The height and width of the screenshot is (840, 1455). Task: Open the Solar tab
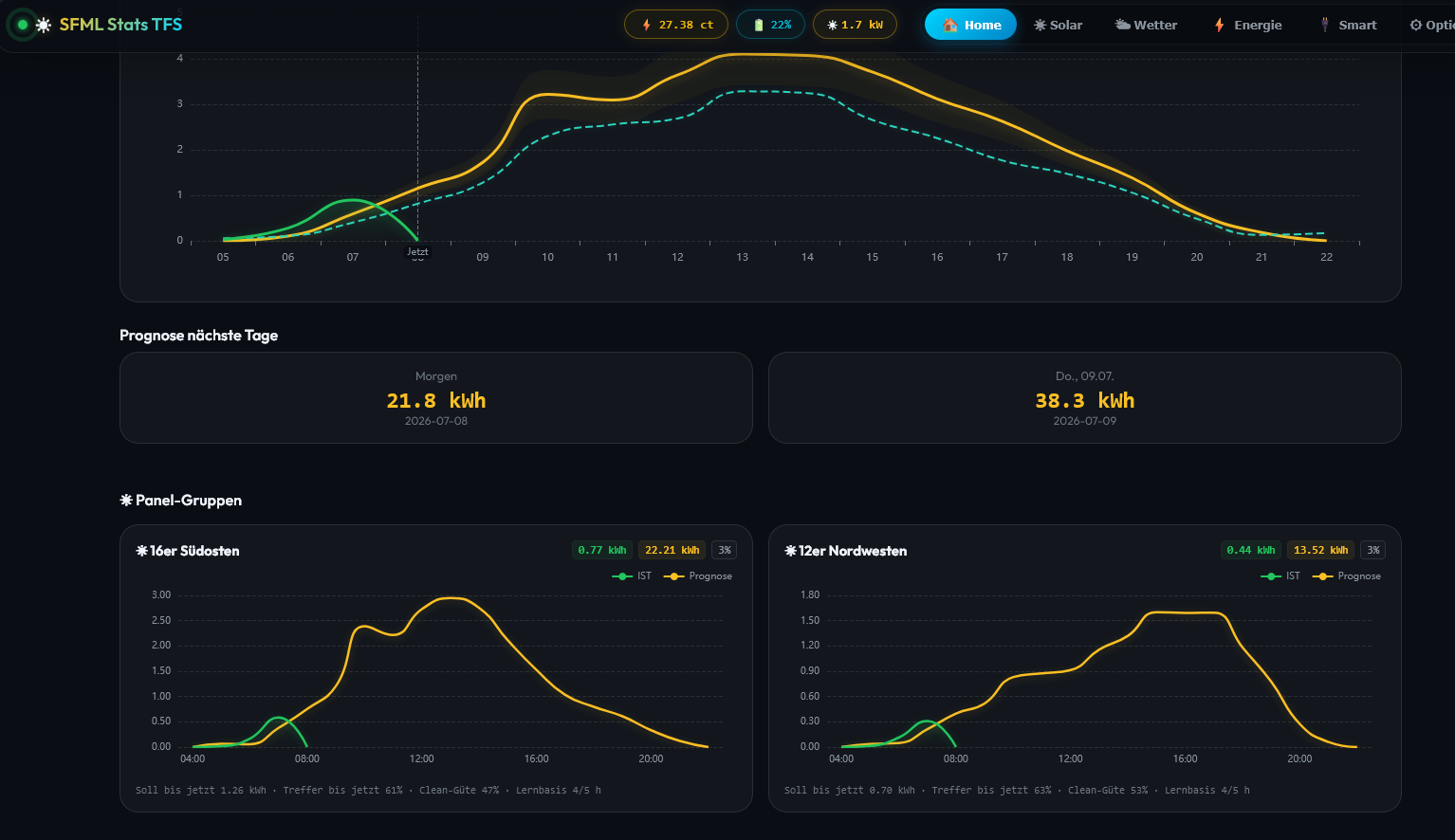point(1058,25)
